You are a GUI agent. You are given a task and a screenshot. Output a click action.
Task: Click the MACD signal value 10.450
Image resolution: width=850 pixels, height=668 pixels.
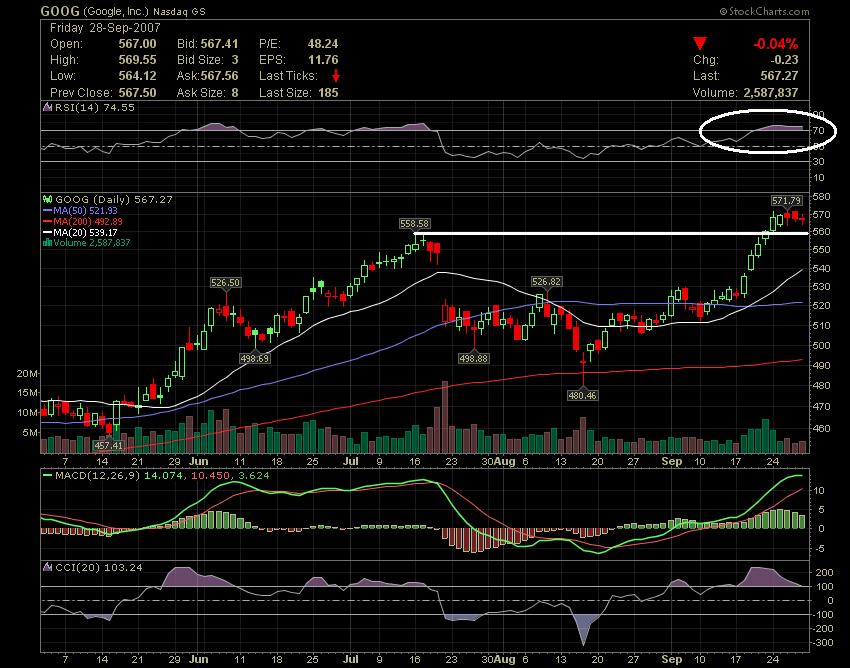tap(210, 476)
